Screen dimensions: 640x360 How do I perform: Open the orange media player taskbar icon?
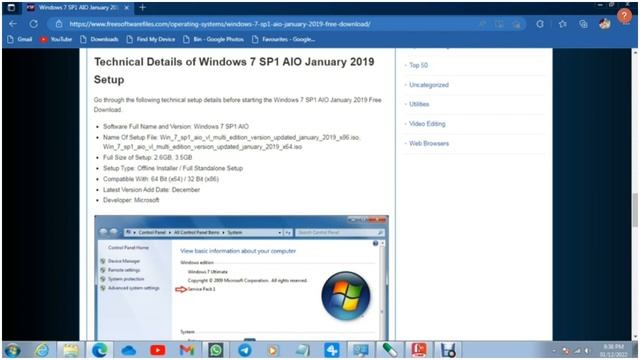point(273,350)
